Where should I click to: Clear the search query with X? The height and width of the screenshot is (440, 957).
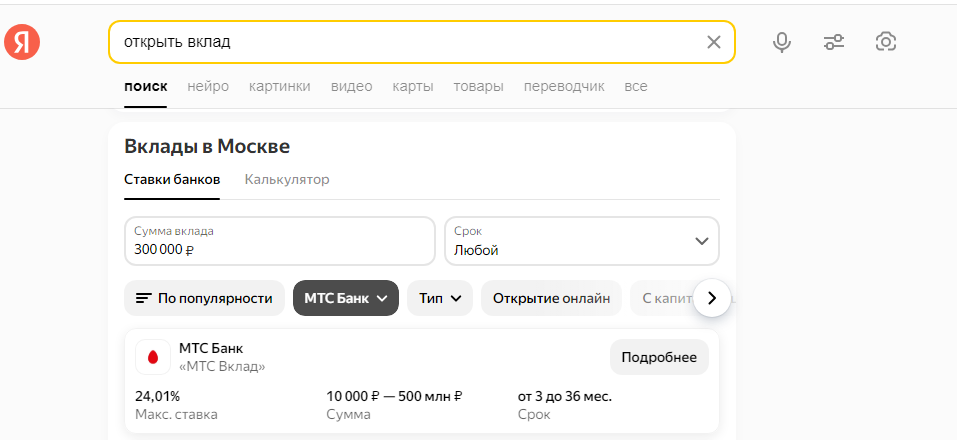[713, 42]
